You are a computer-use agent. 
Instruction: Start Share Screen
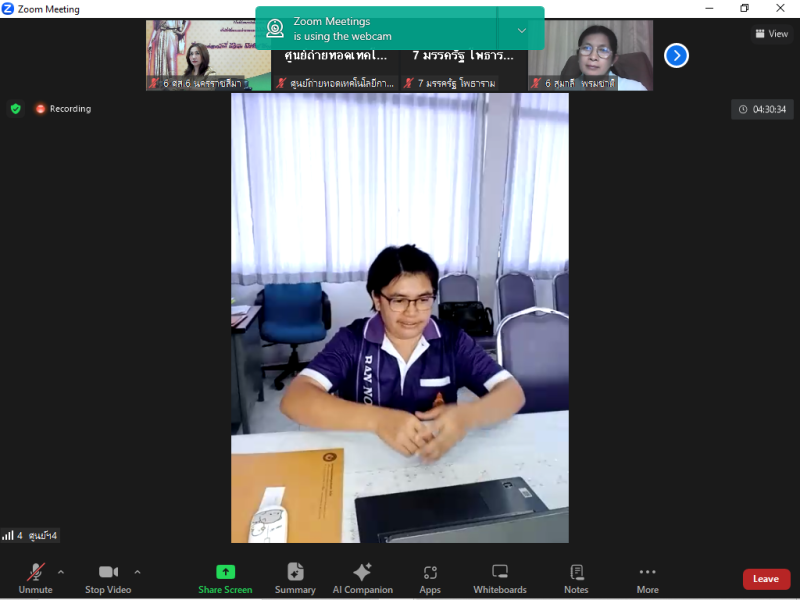coord(225,578)
